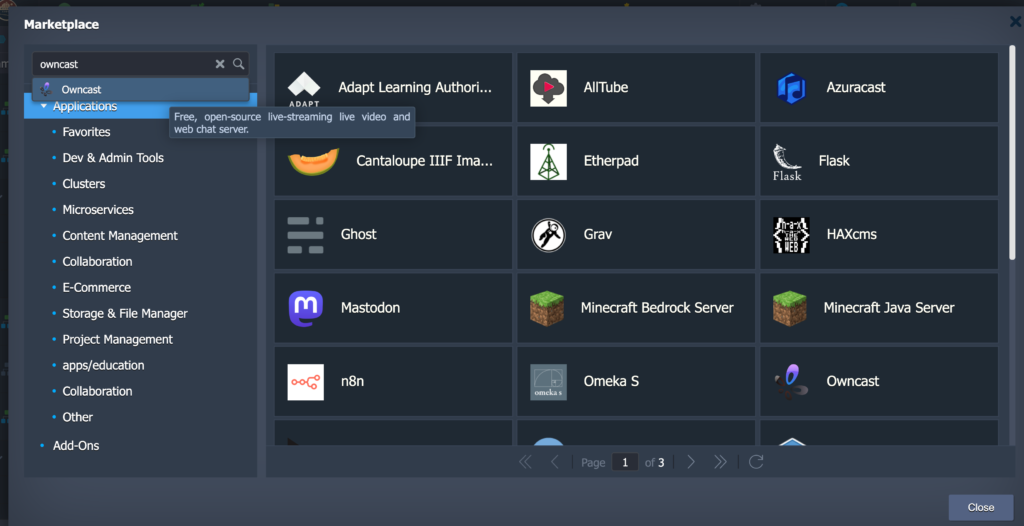
Task: Click the Mastodon purple logo icon
Action: [x=306, y=308]
